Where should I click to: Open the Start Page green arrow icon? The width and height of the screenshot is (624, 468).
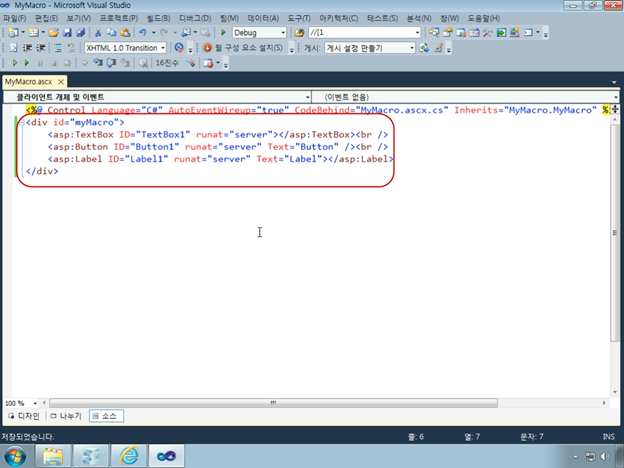tap(501, 33)
